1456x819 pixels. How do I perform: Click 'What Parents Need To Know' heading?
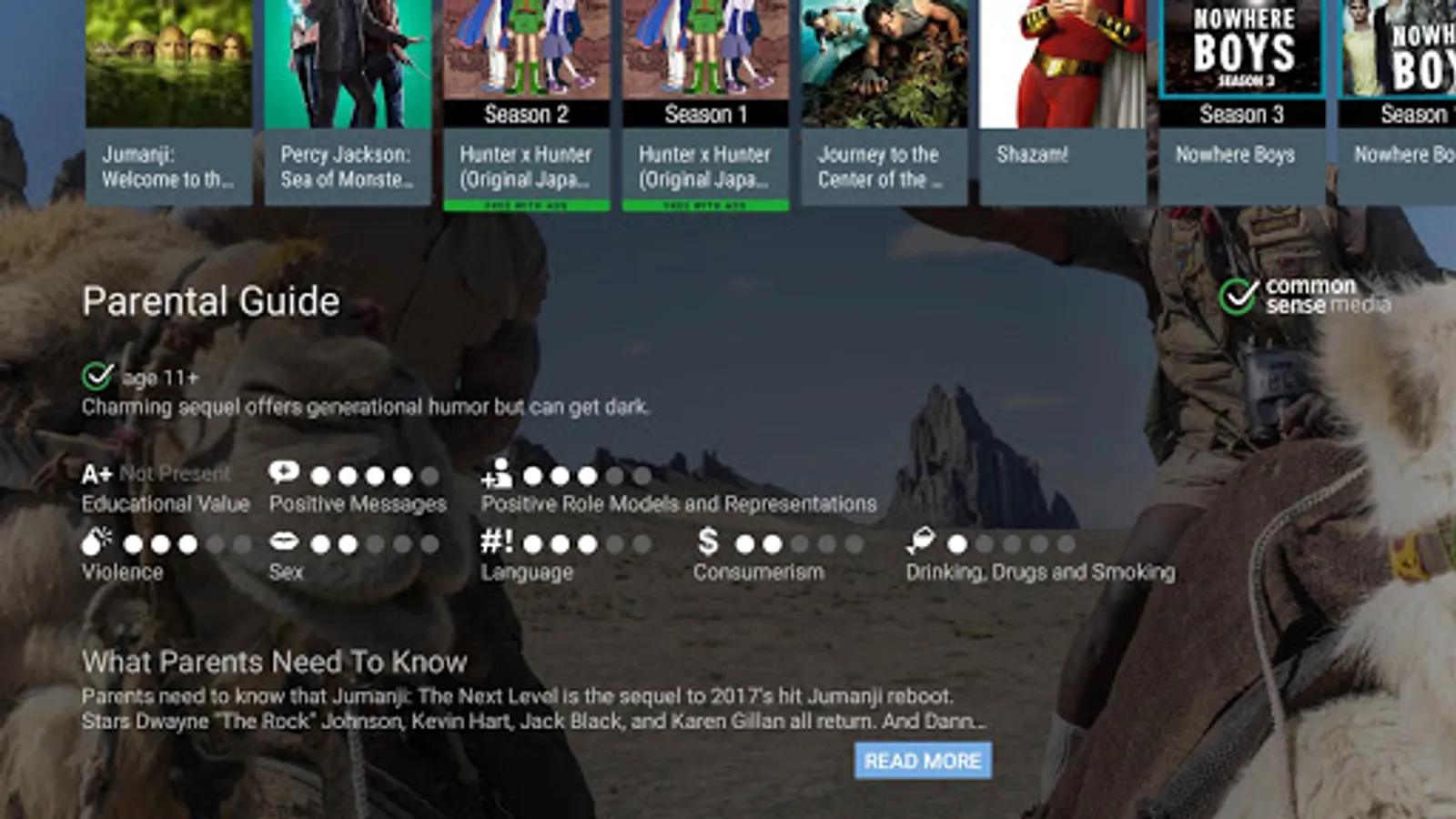(275, 662)
